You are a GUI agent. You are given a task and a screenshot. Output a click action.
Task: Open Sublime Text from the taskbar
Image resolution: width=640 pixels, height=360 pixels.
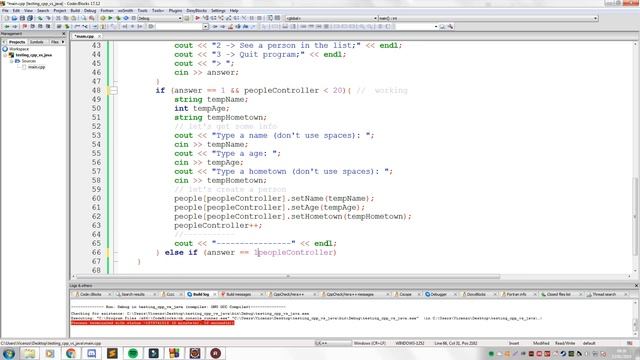pyautogui.click(x=112, y=353)
